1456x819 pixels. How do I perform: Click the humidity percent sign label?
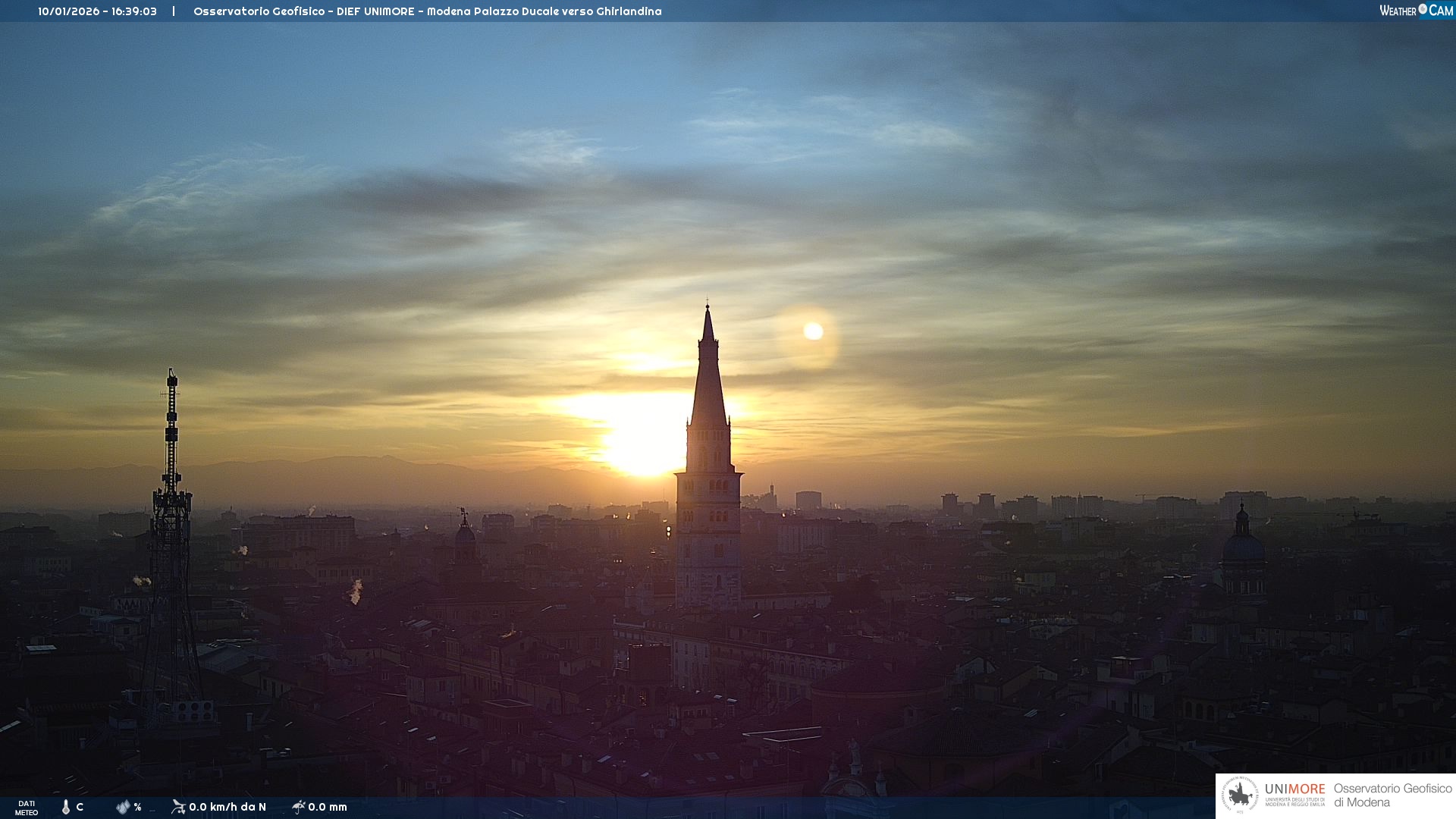pyautogui.click(x=137, y=807)
